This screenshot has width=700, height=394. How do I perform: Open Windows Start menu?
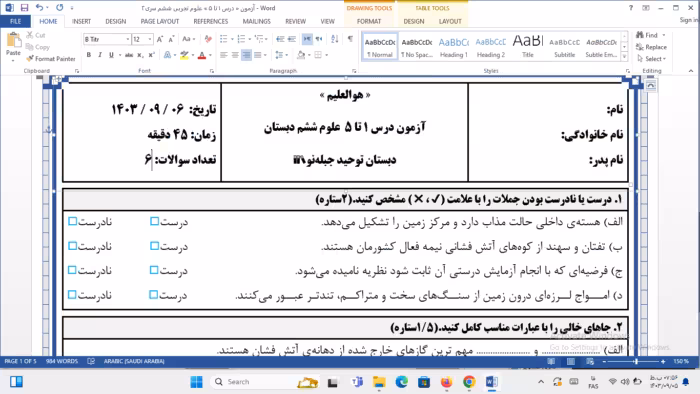pos(196,382)
